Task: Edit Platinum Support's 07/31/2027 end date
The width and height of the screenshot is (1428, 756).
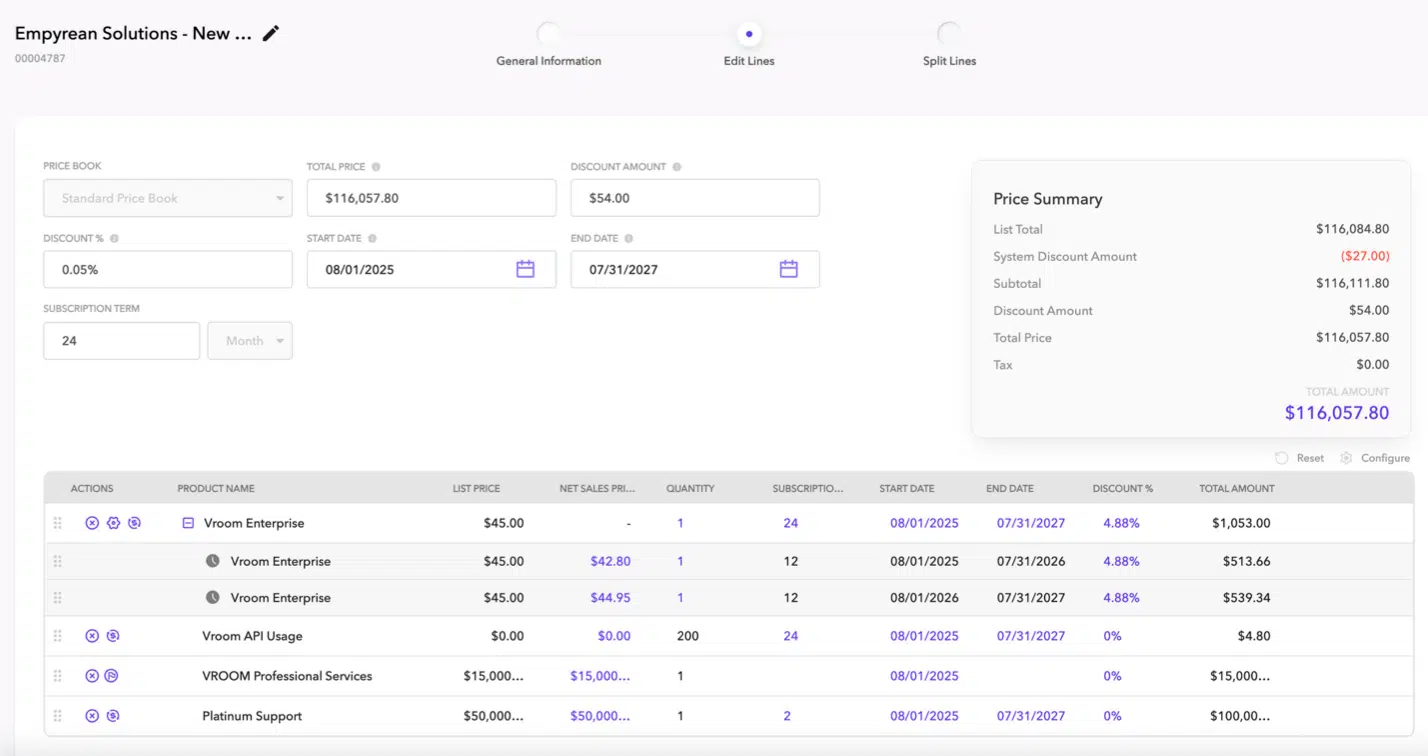Action: click(x=1031, y=716)
